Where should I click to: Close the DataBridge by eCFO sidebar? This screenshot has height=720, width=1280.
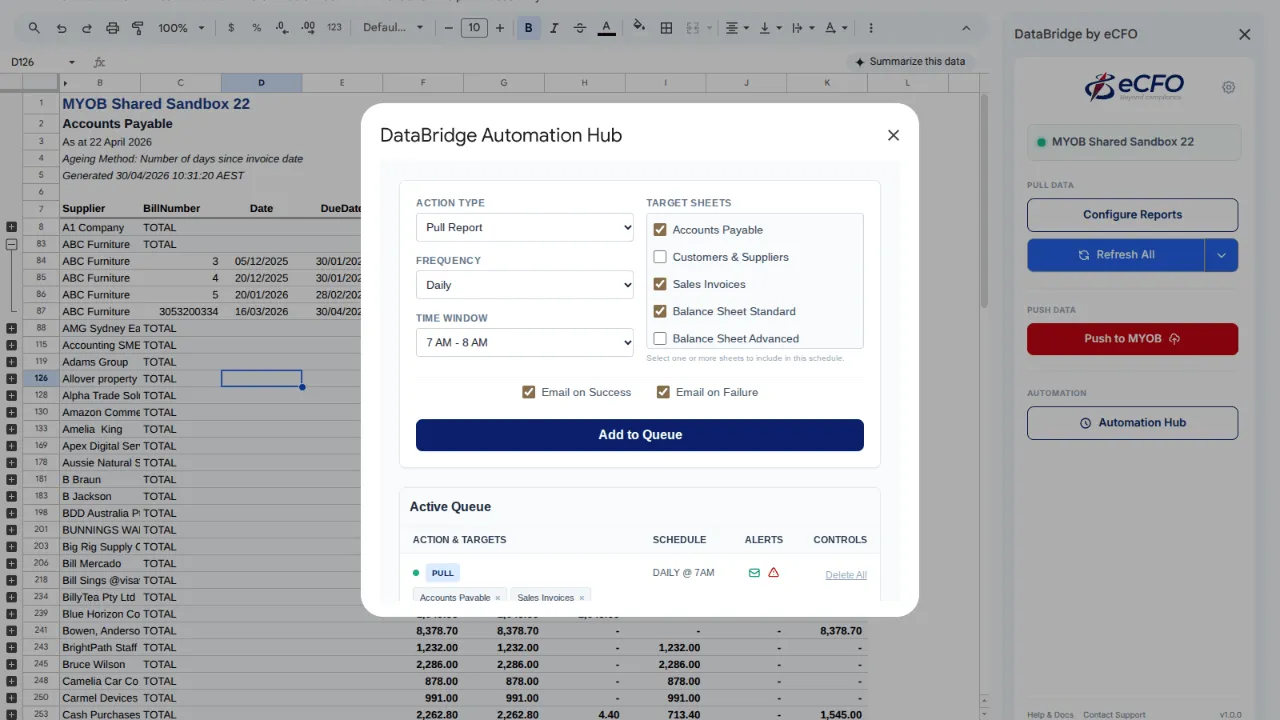(1245, 34)
